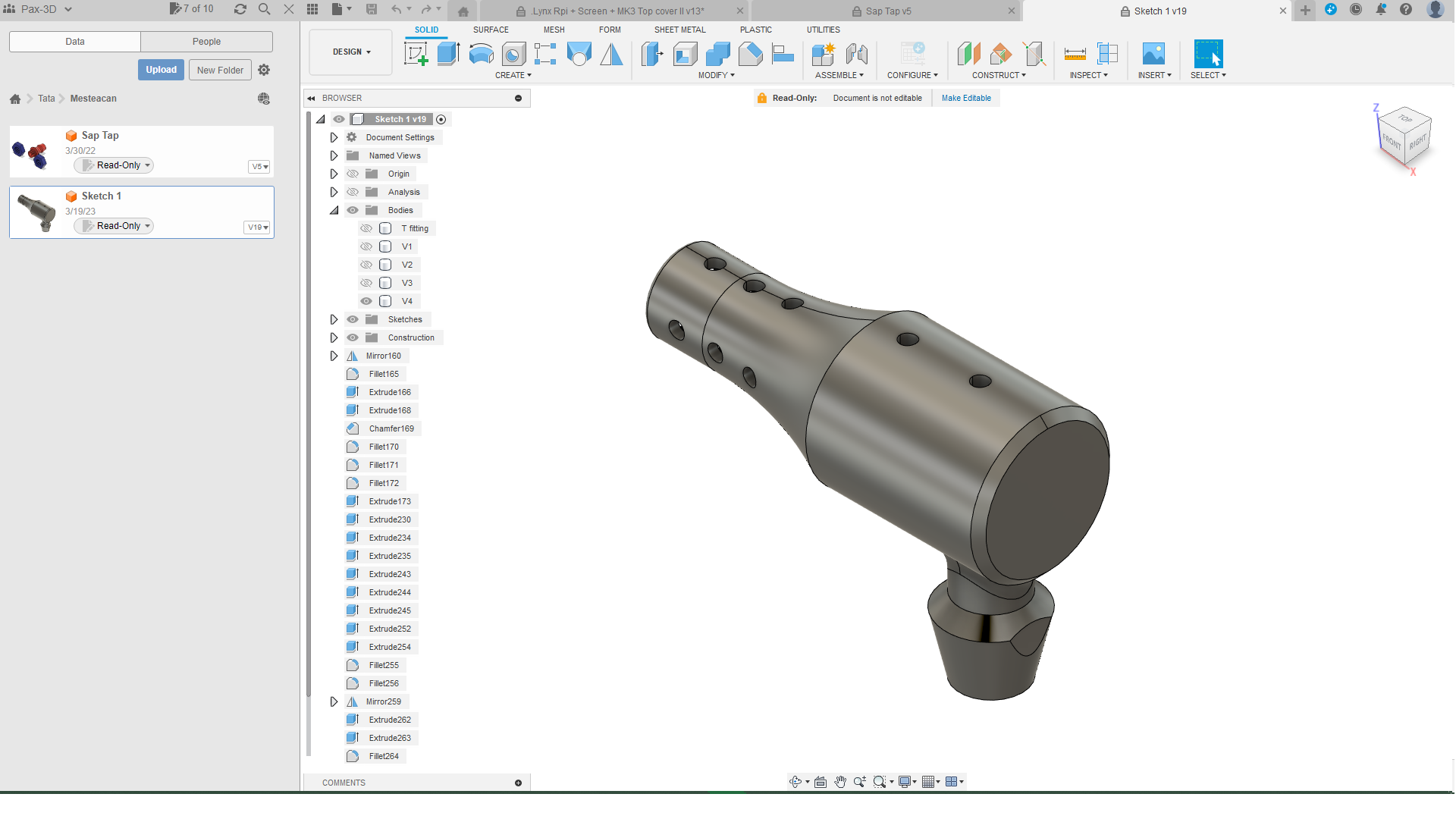Expand the Sketches folder
This screenshot has height=819, width=1456.
pos(334,319)
